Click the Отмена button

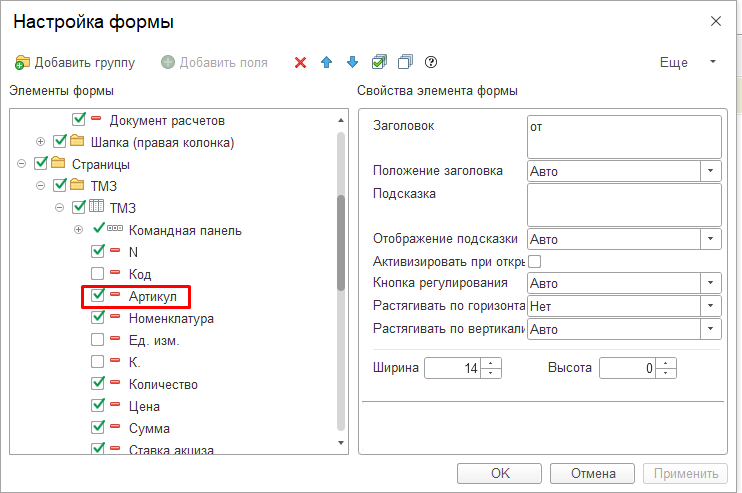tap(592, 474)
